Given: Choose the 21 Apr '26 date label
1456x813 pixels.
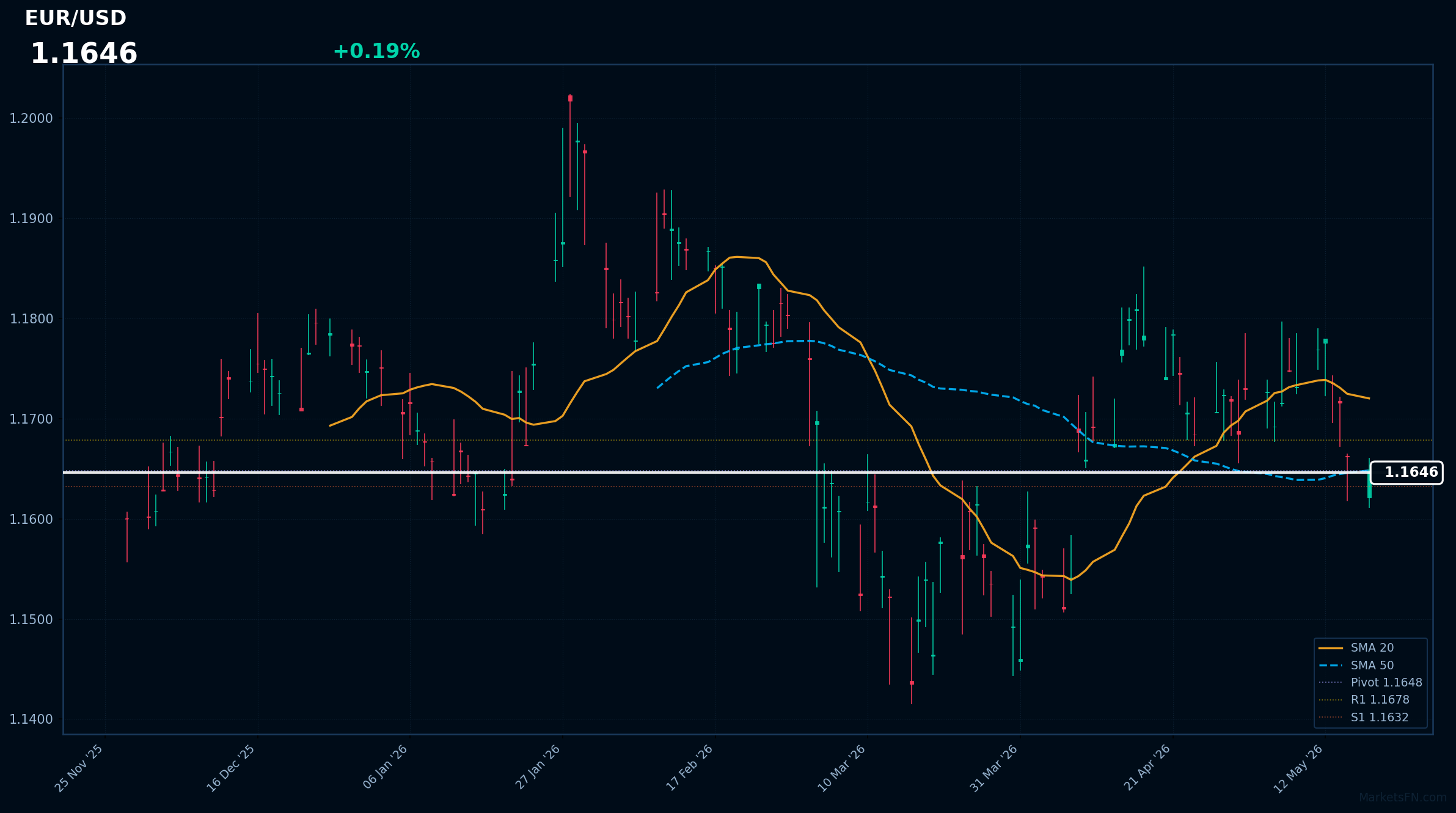Looking at the screenshot, I should 1147,768.
